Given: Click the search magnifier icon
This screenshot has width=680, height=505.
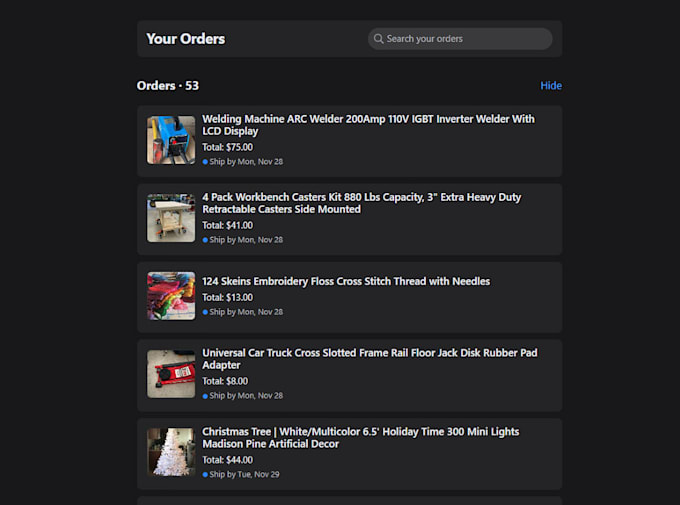Looking at the screenshot, I should [x=379, y=39].
